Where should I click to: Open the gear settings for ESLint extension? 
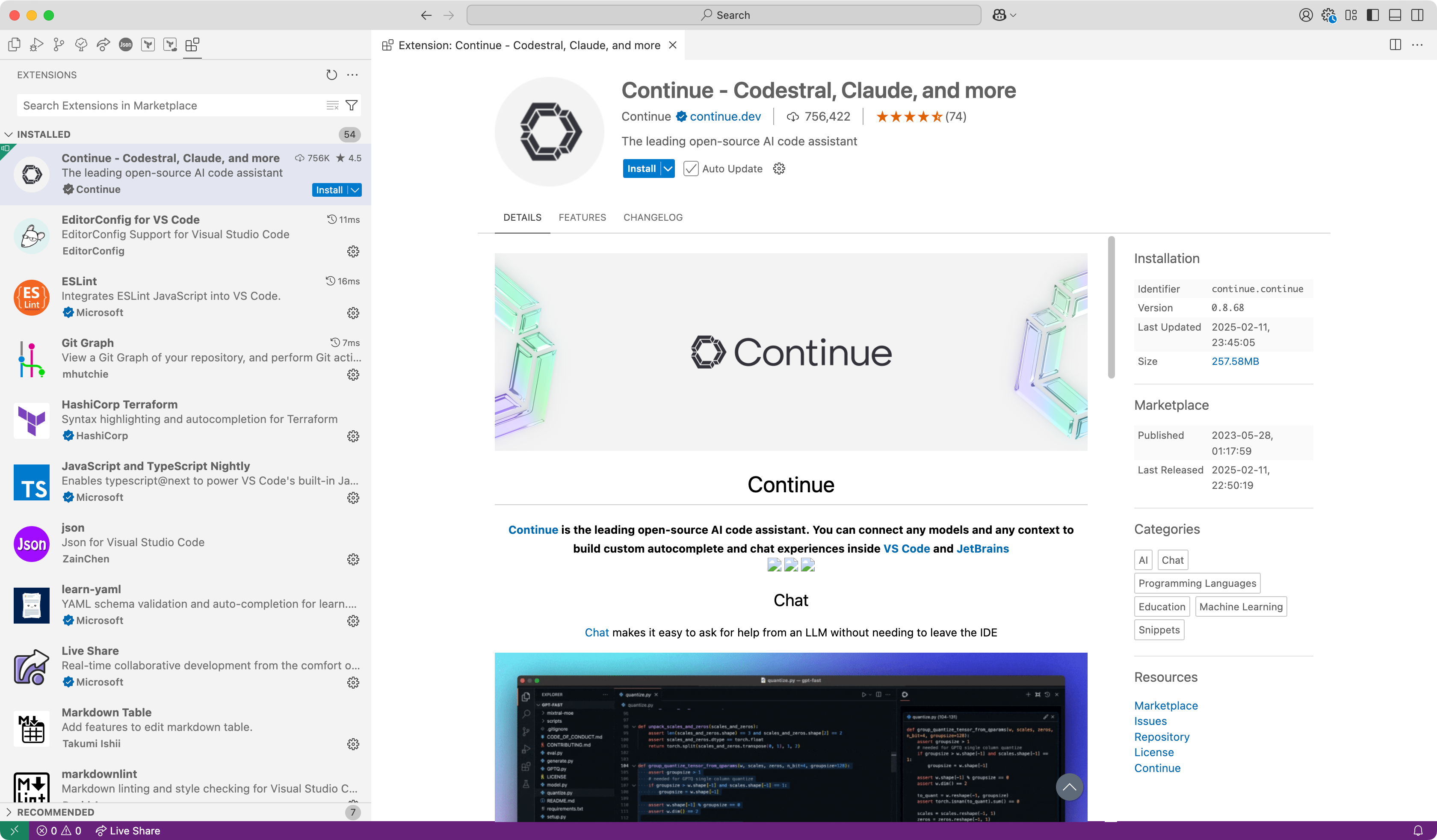353,313
